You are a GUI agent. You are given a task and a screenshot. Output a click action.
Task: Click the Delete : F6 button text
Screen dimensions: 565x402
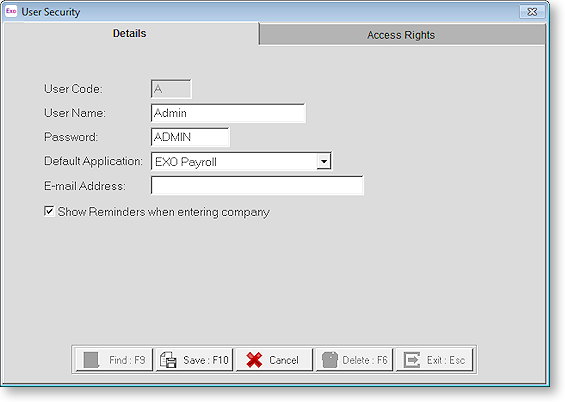click(x=365, y=360)
